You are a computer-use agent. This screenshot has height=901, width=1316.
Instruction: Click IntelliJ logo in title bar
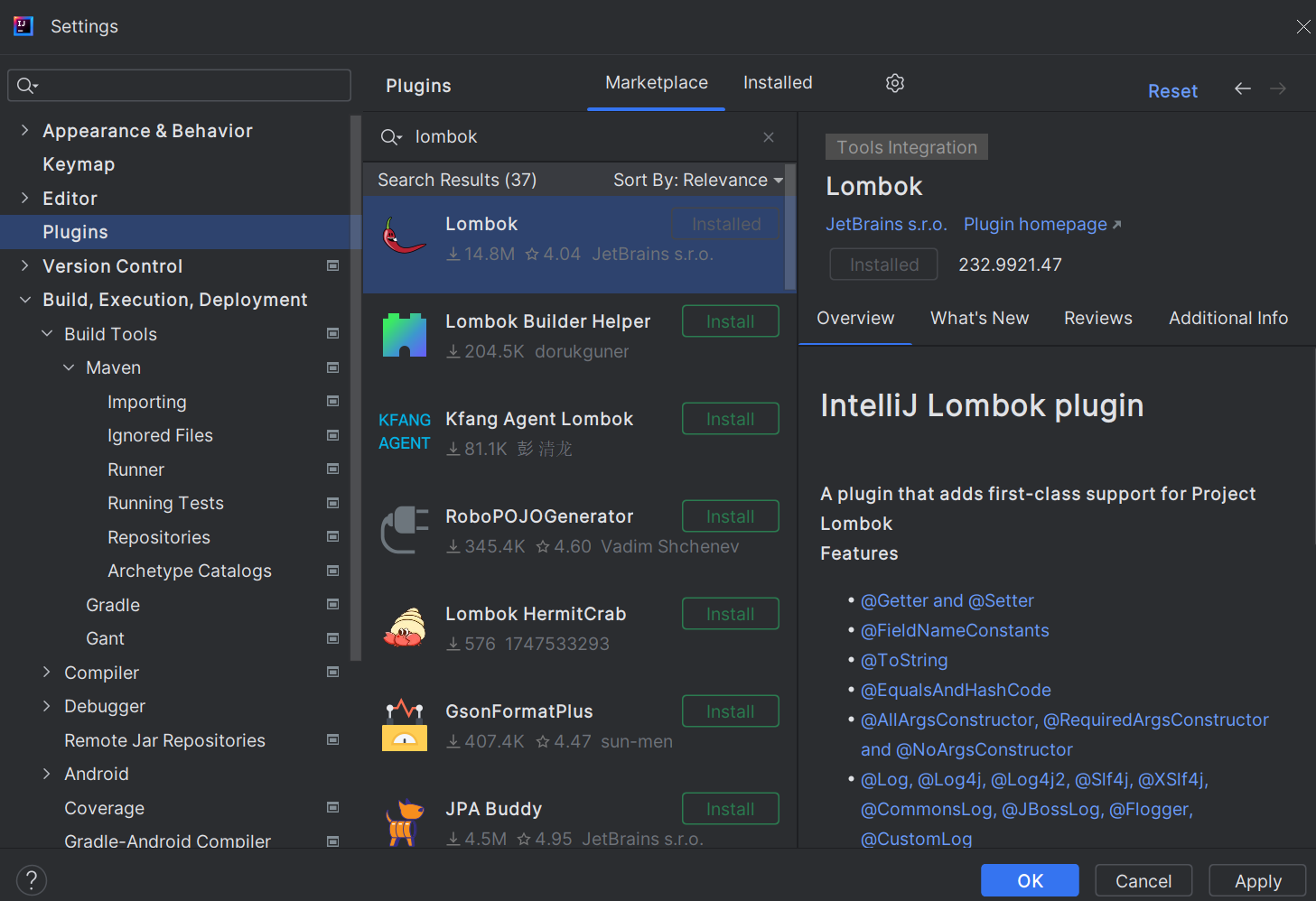point(23,26)
